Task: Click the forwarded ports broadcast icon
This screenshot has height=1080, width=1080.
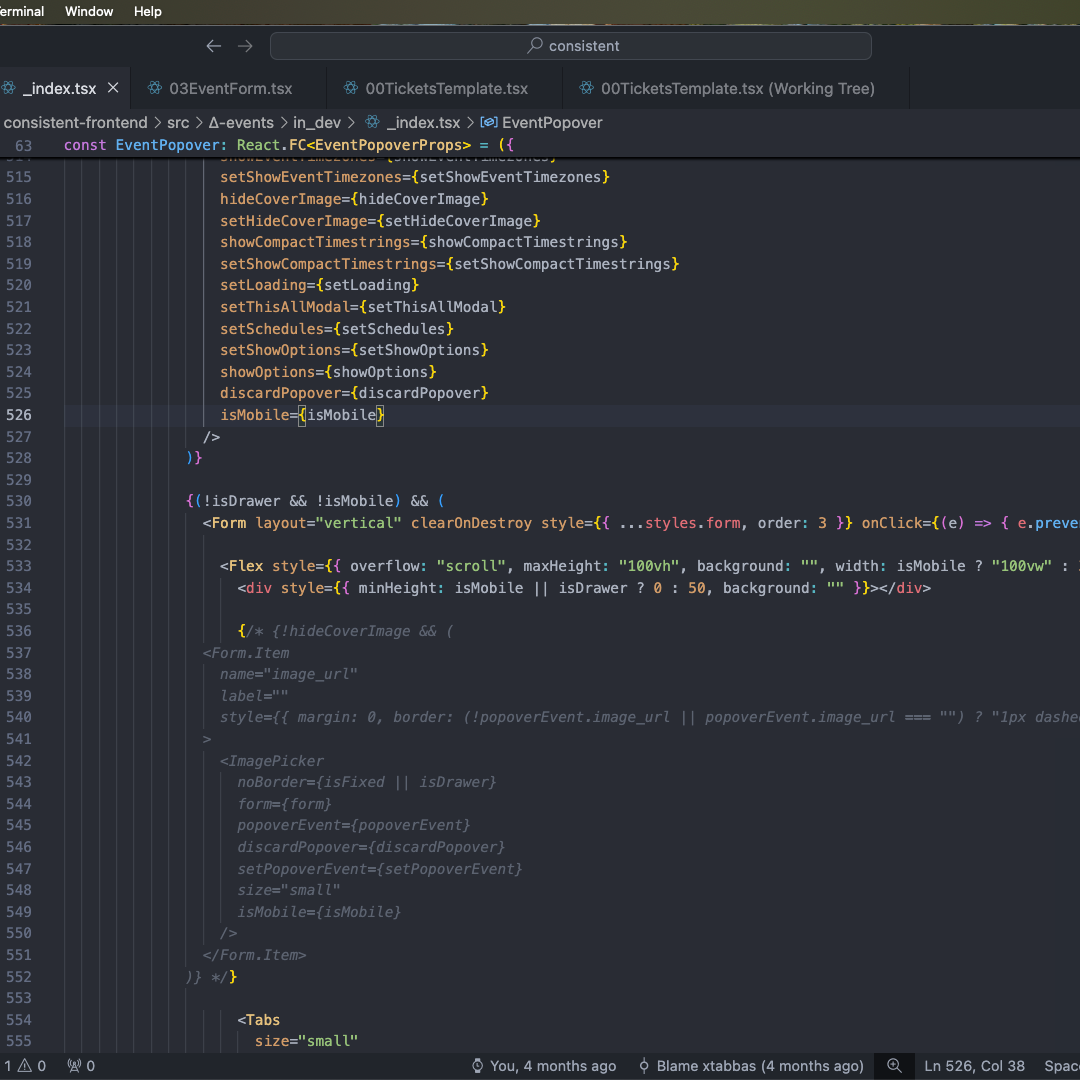Action: coord(74,1066)
